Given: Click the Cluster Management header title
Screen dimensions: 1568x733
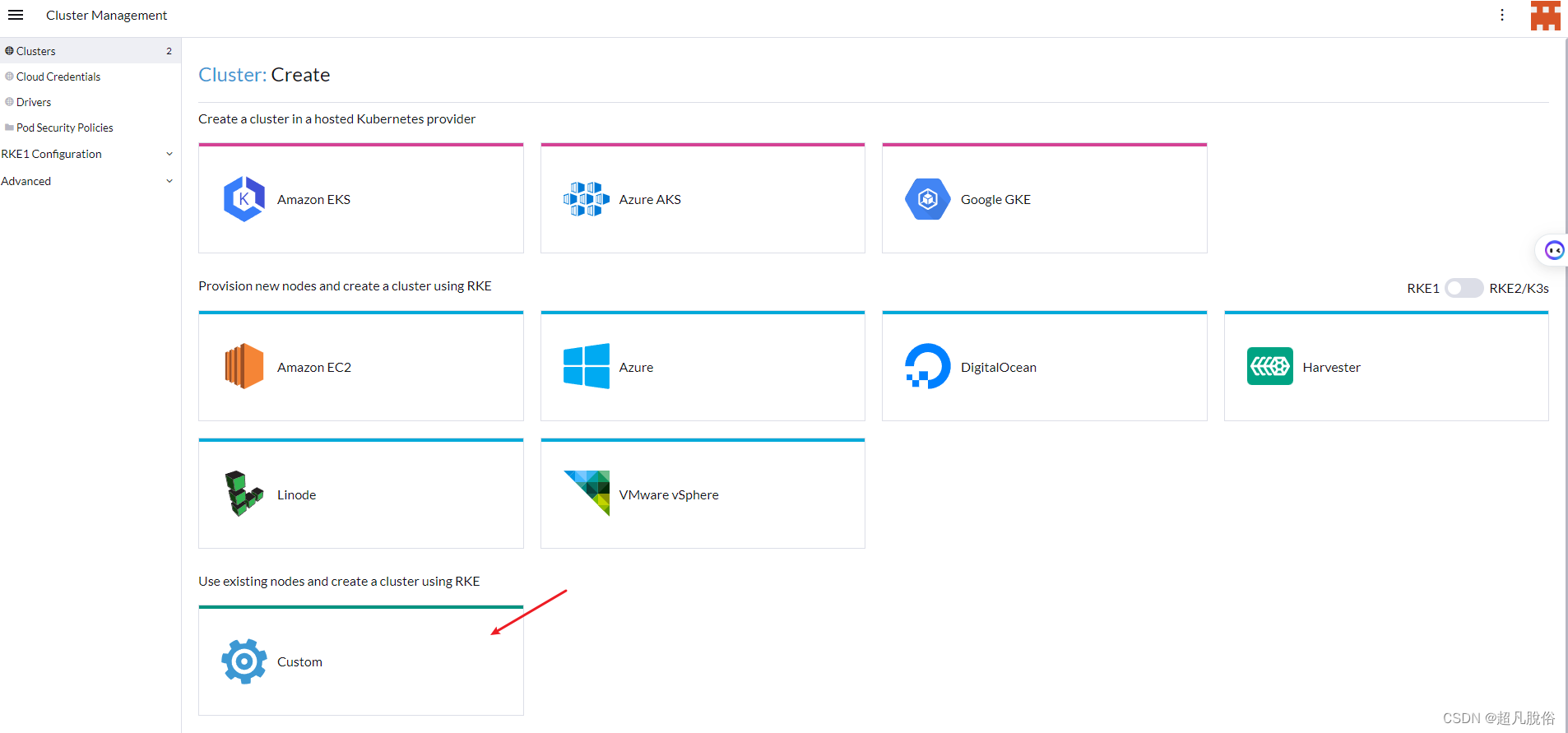Looking at the screenshot, I should (x=106, y=15).
